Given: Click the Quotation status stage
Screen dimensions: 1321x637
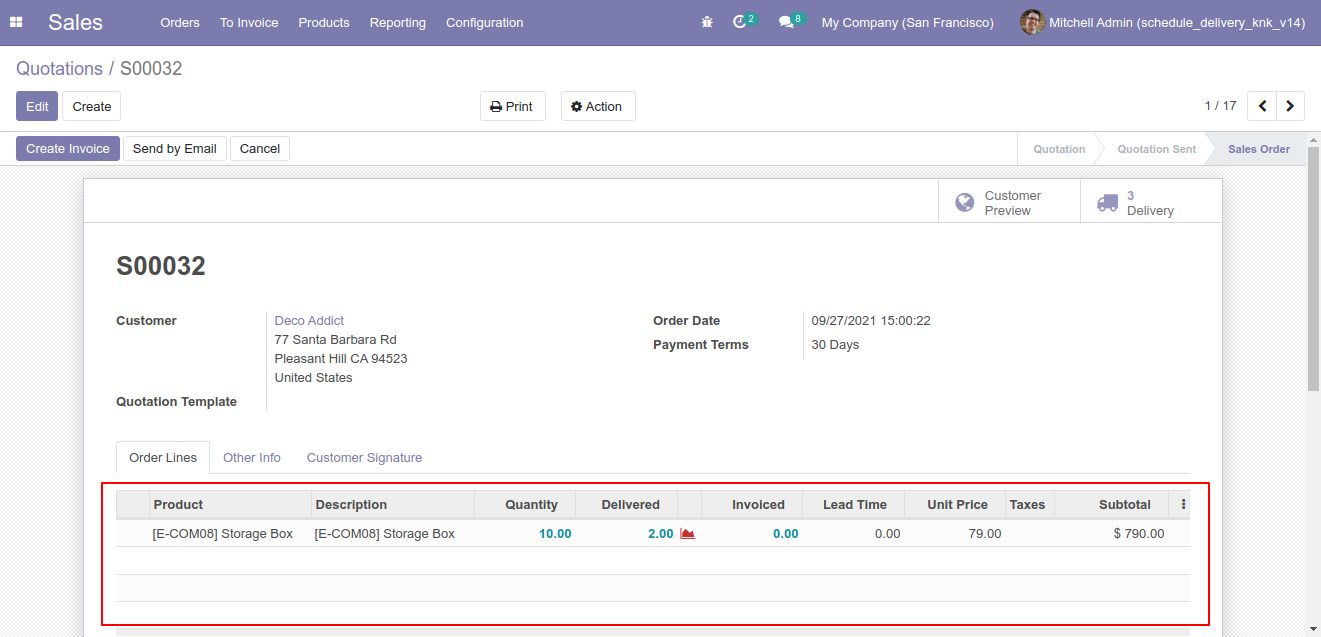Looking at the screenshot, I should (x=1059, y=149).
